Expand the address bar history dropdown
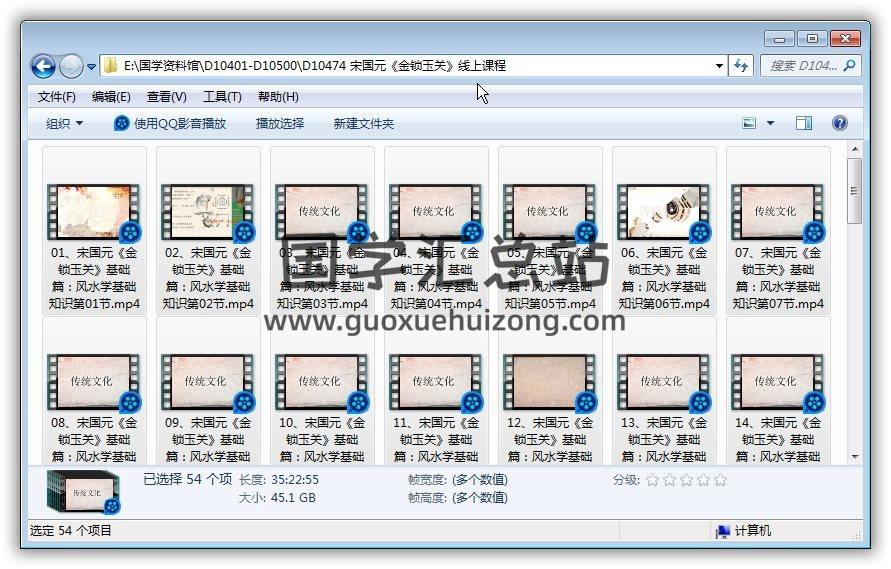The height and width of the screenshot is (569, 891). pos(719,66)
